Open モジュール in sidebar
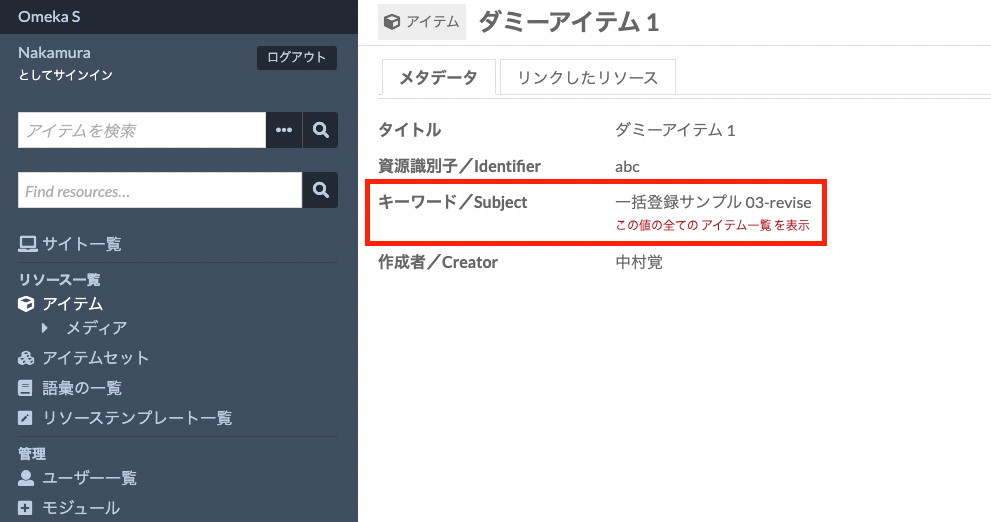 [x=81, y=508]
